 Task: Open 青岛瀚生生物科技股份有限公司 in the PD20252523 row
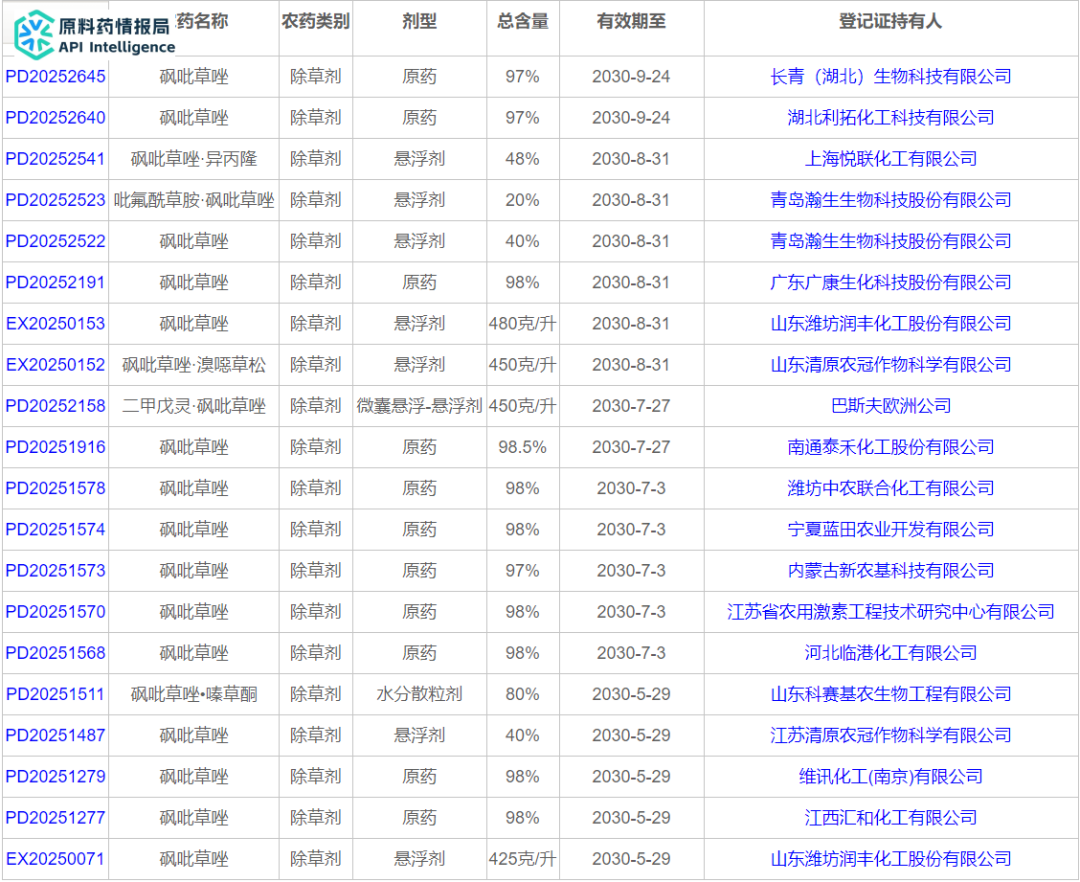[x=891, y=200]
